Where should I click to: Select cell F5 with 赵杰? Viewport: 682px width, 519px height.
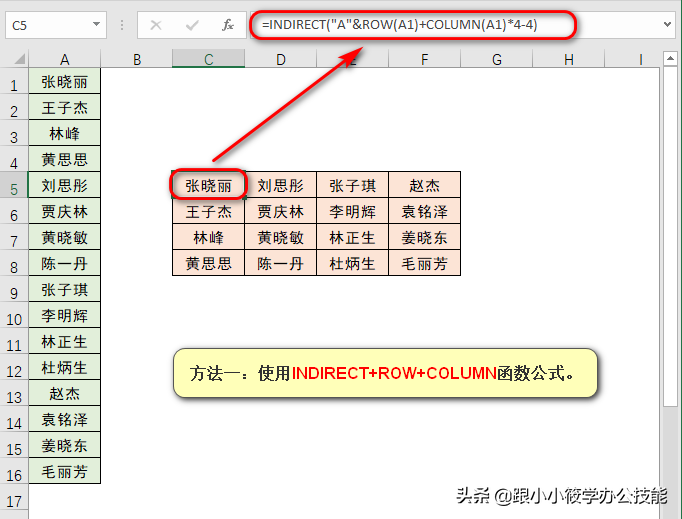click(425, 185)
